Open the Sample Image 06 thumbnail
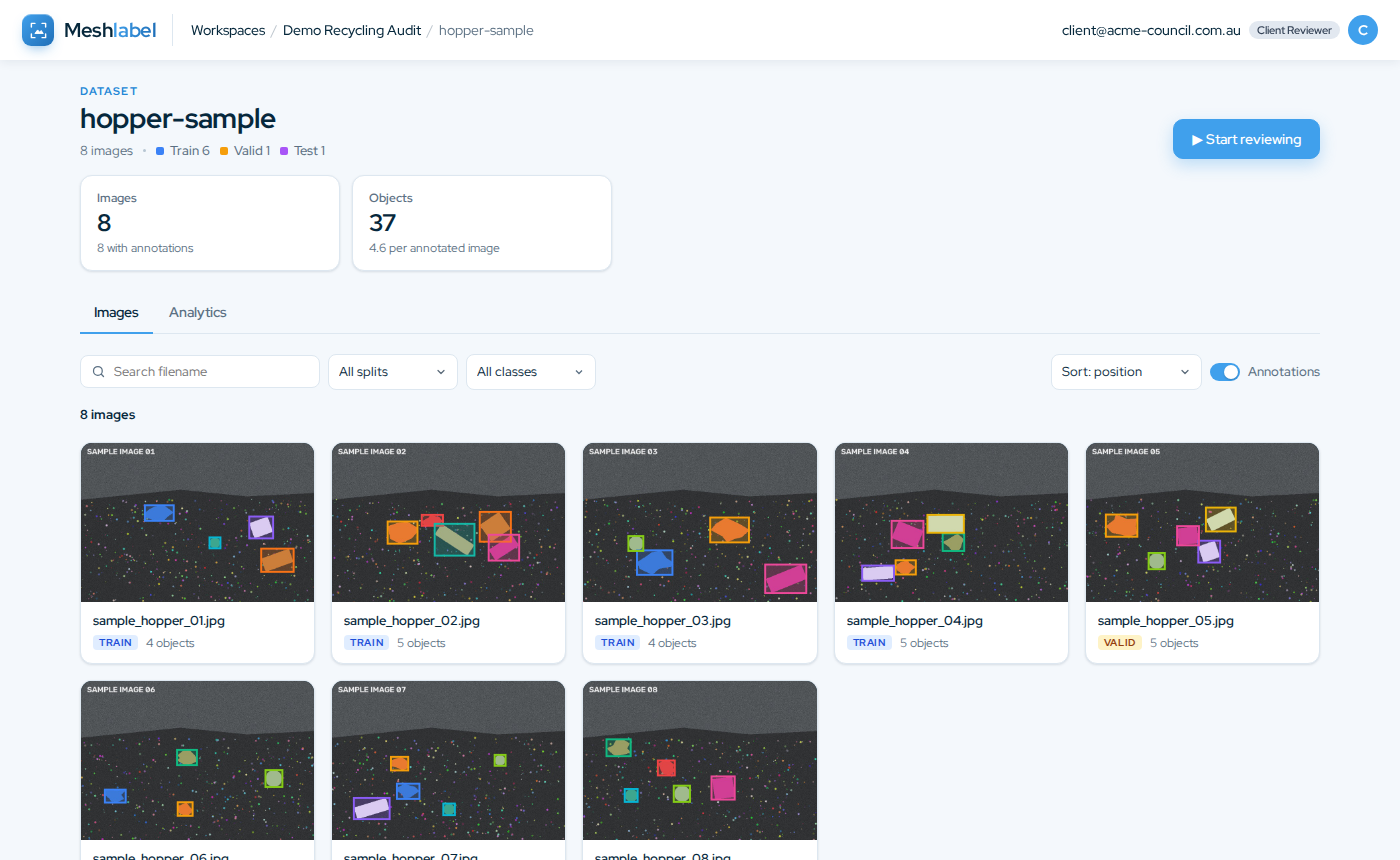1400x860 pixels. (198, 761)
